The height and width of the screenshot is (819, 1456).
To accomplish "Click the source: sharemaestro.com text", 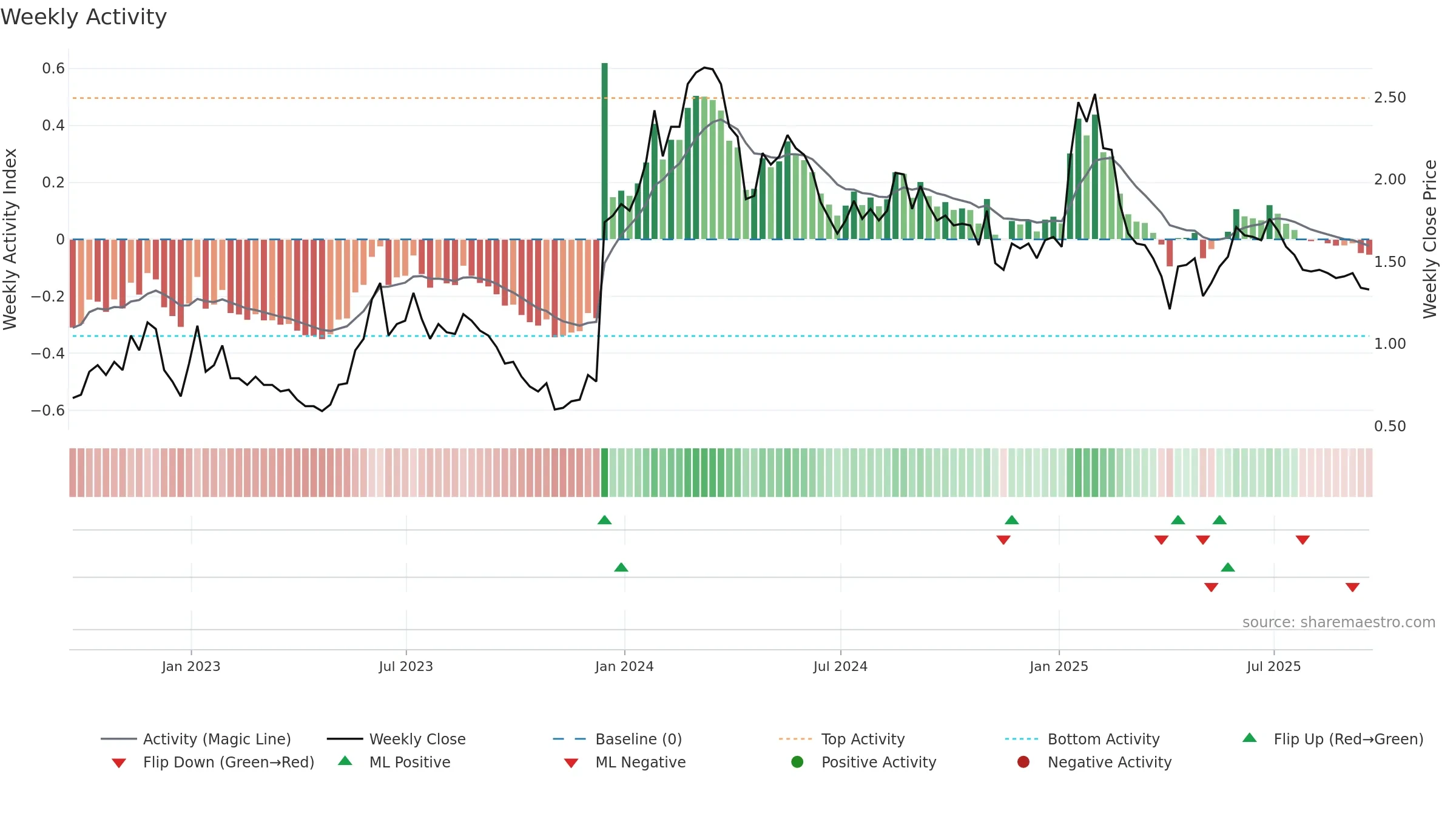I will [x=1339, y=622].
